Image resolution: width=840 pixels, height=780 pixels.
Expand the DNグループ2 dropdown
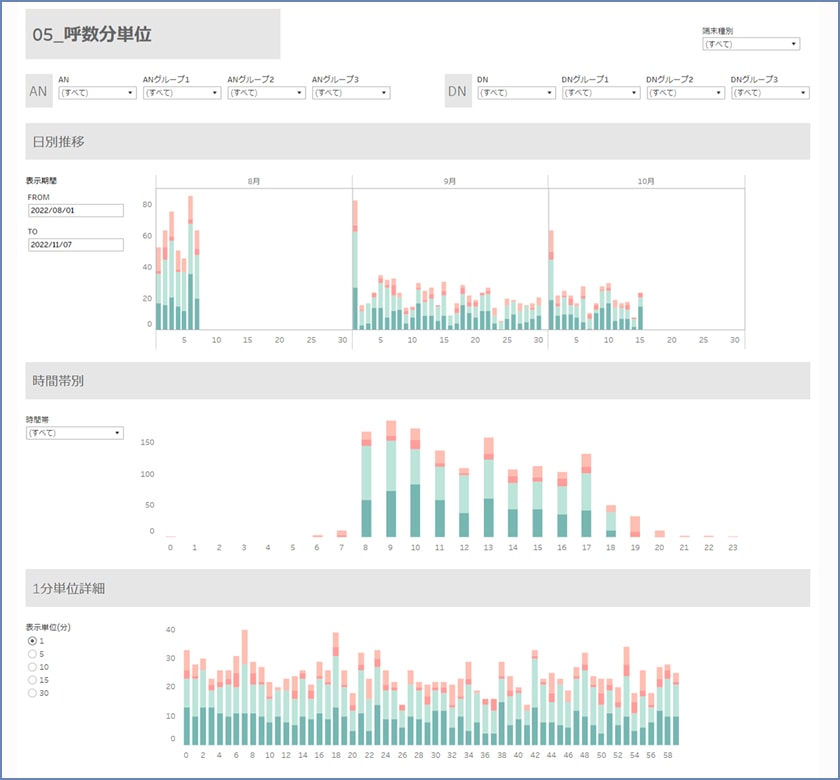(x=686, y=93)
